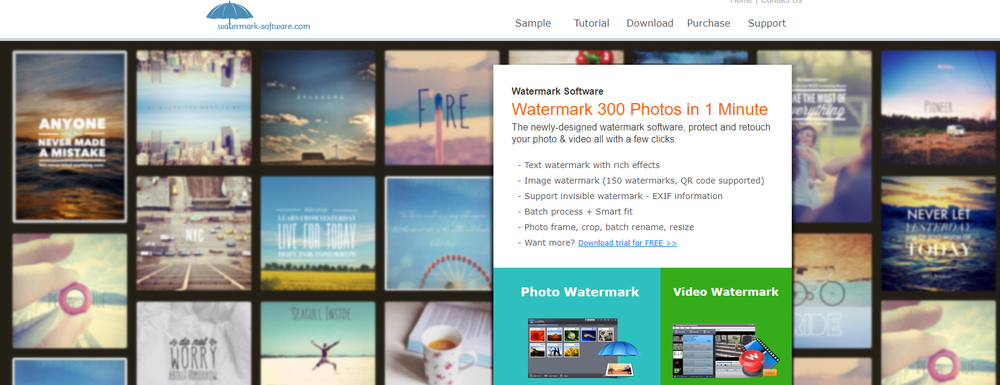Open the 'Anyone Never Made a Mistake' photo
This screenshot has width=1000, height=385.
click(x=70, y=136)
